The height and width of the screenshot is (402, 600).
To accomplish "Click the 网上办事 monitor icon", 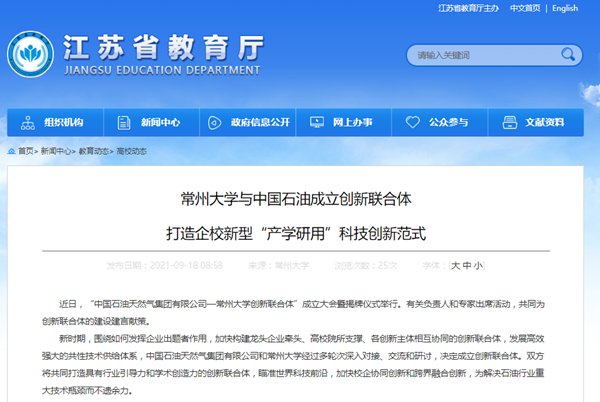I will (316, 122).
